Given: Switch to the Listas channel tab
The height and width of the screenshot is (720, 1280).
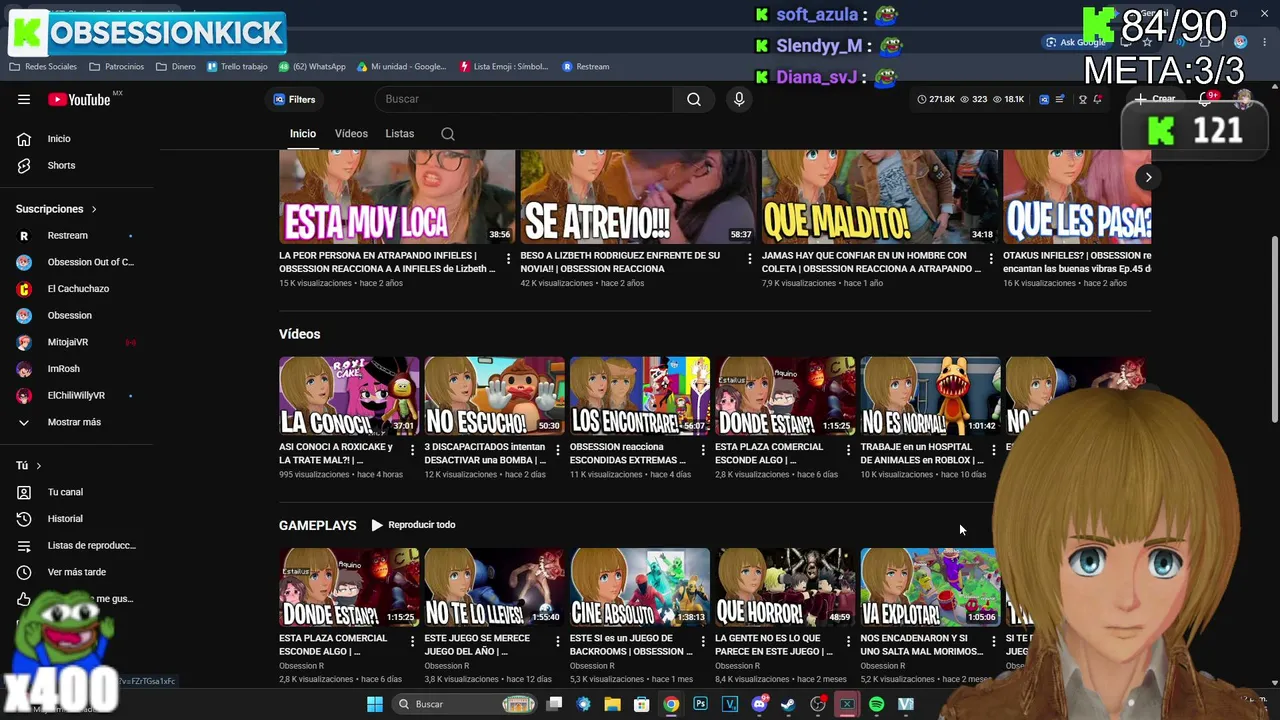Looking at the screenshot, I should 400,134.
